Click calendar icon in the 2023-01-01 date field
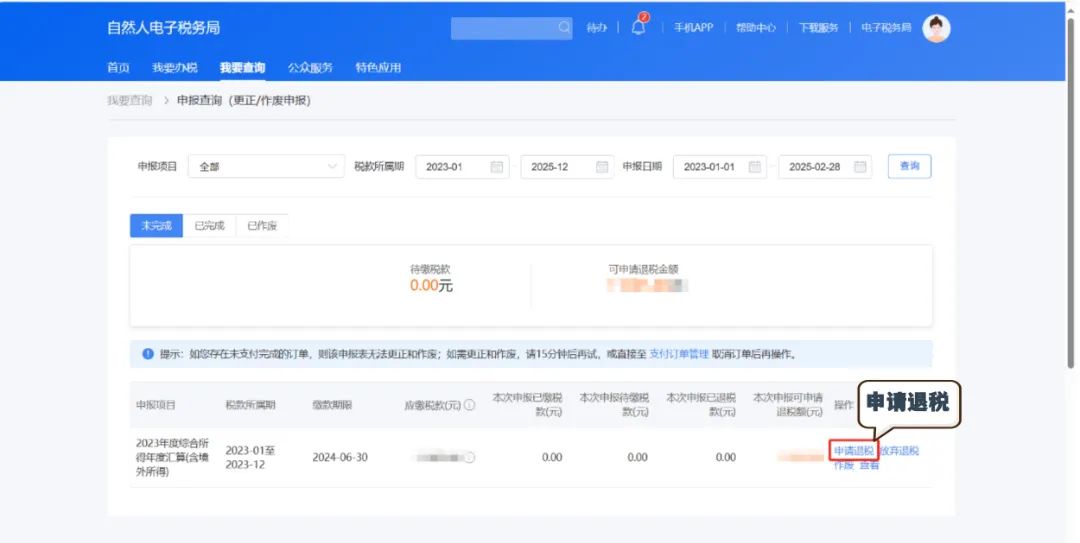The image size is (1080, 543). pyautogui.click(x=755, y=167)
